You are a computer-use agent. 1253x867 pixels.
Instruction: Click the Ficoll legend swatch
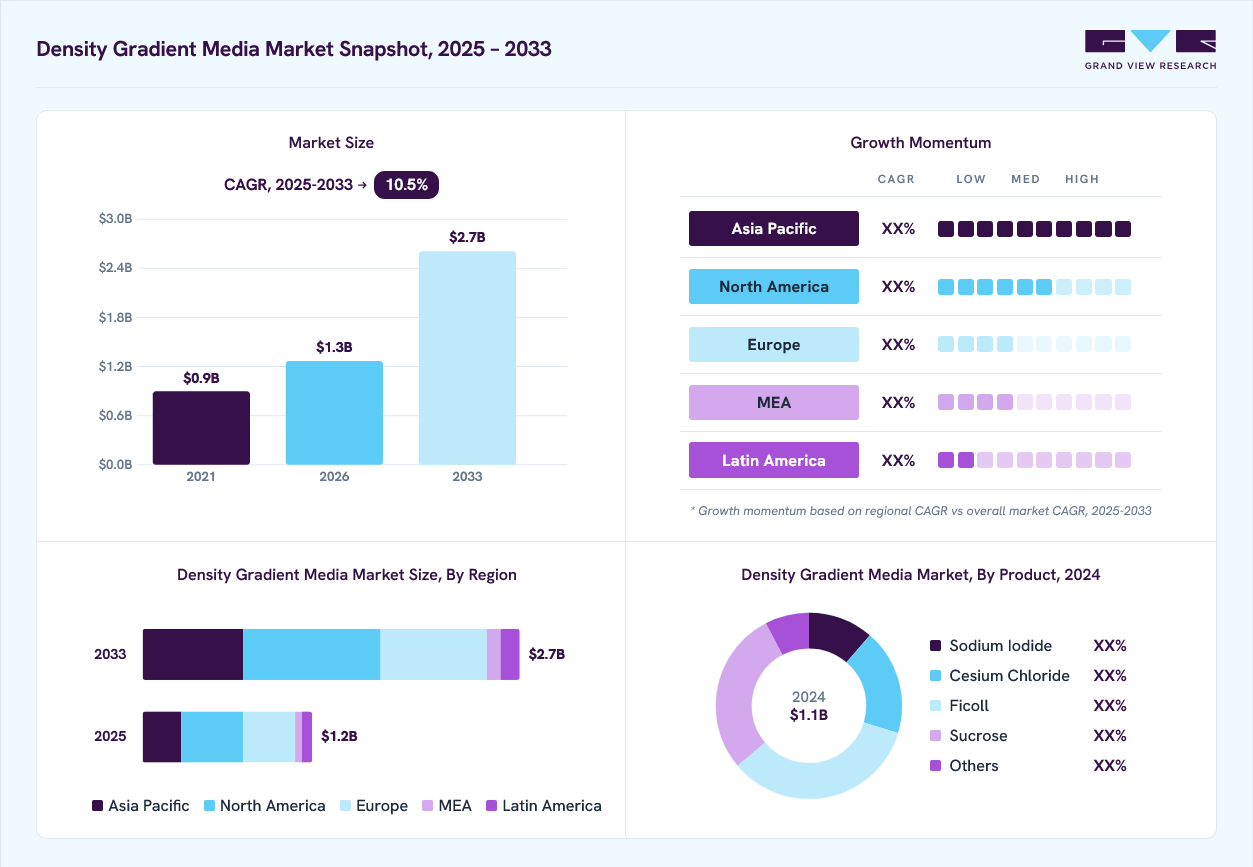(936, 706)
